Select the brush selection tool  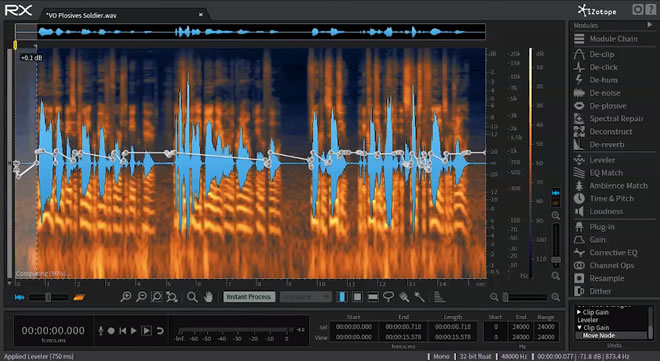click(x=404, y=297)
